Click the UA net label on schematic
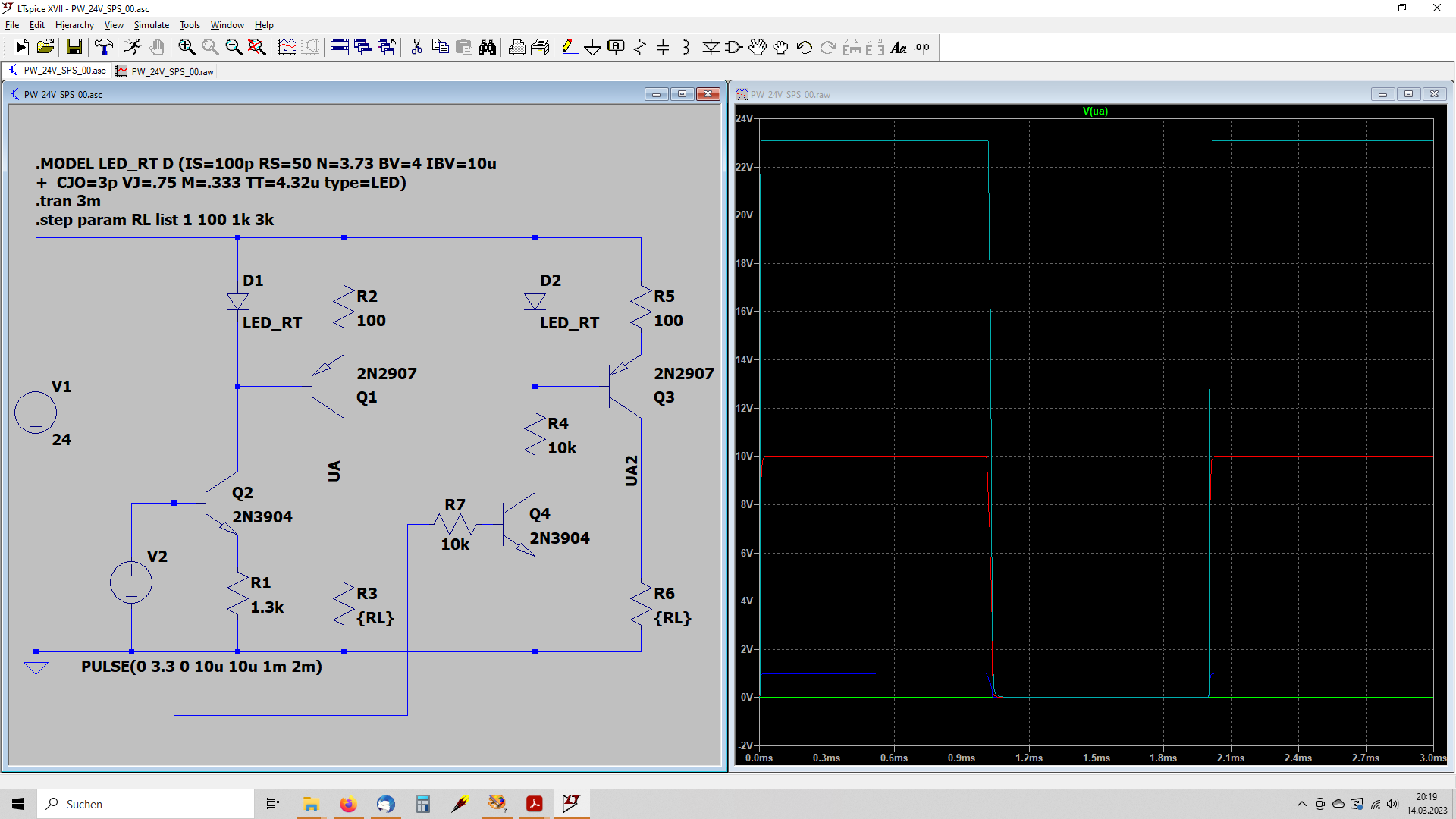The height and width of the screenshot is (819, 1456). coord(334,470)
